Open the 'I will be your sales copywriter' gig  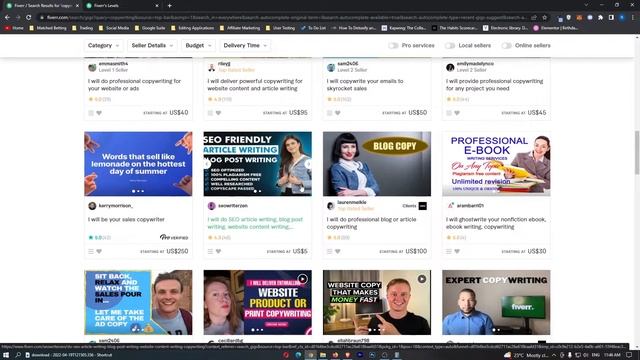click(126, 220)
